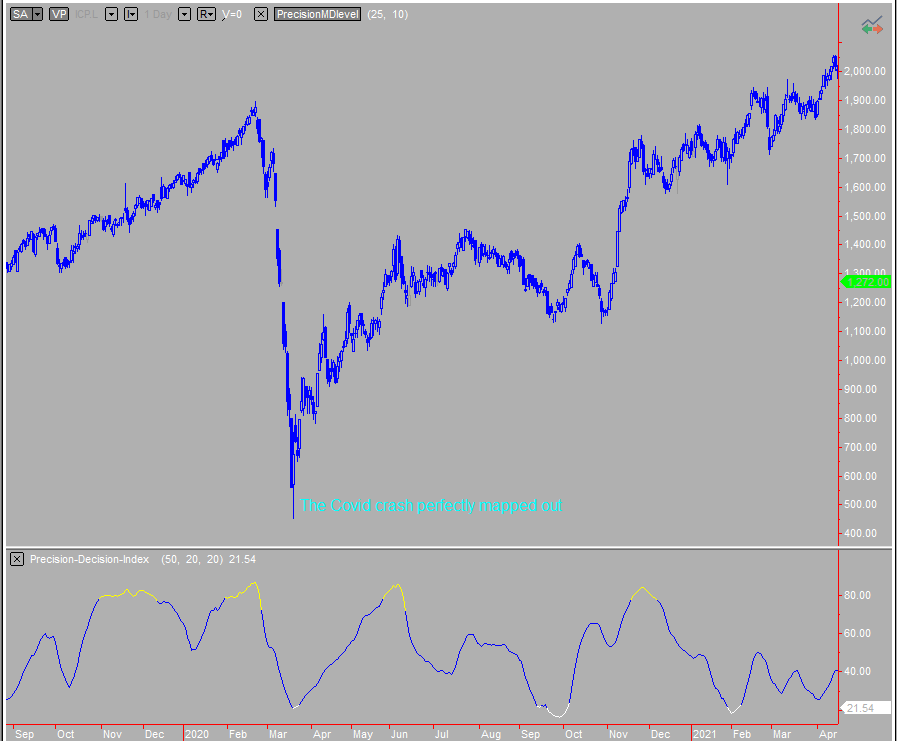
Task: Open the dropdown attached to the R button
Action: 210,15
